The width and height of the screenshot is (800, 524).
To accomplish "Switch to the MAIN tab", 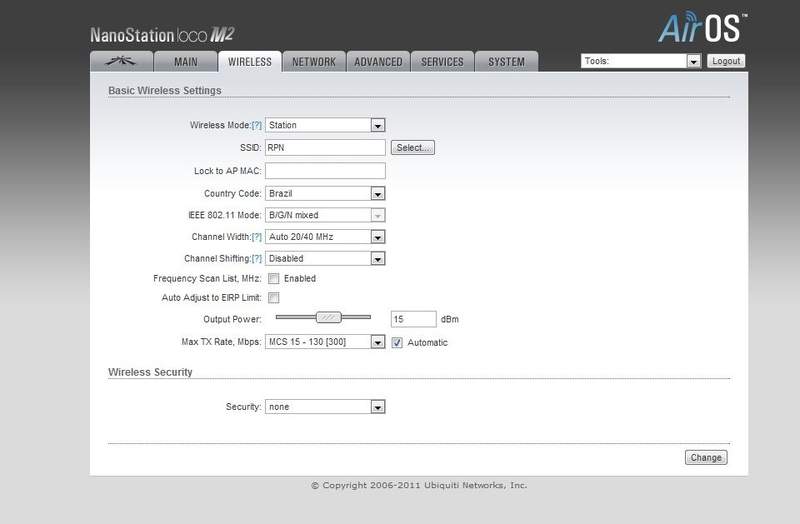I will [186, 61].
